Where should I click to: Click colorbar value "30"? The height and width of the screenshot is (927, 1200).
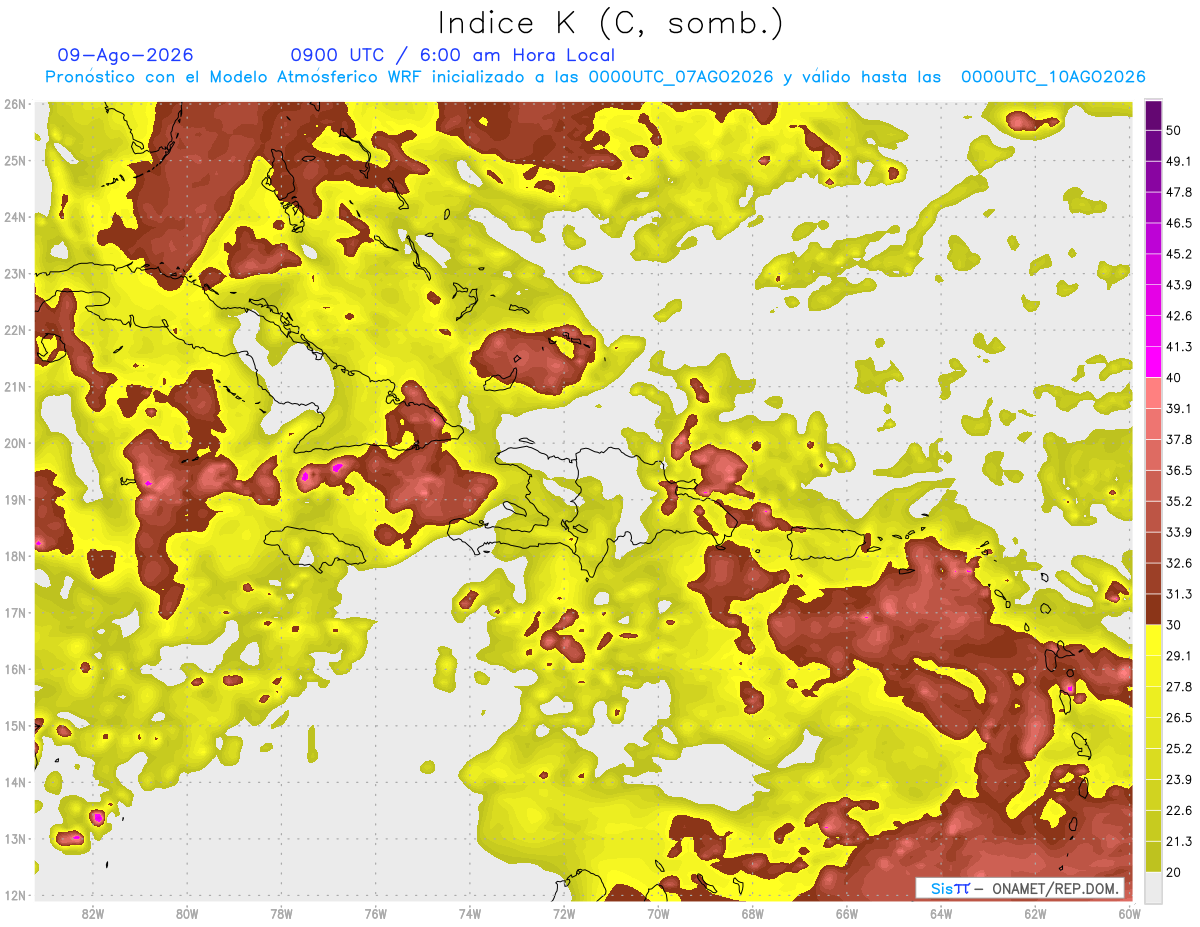point(1175,625)
